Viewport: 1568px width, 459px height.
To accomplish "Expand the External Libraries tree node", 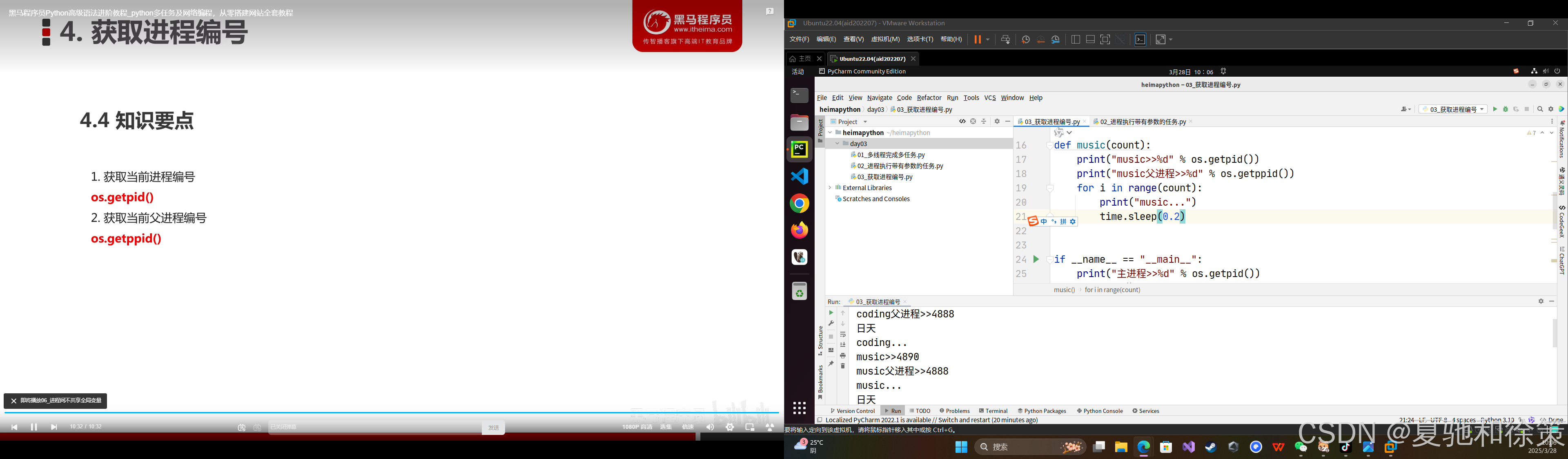I will coord(830,188).
